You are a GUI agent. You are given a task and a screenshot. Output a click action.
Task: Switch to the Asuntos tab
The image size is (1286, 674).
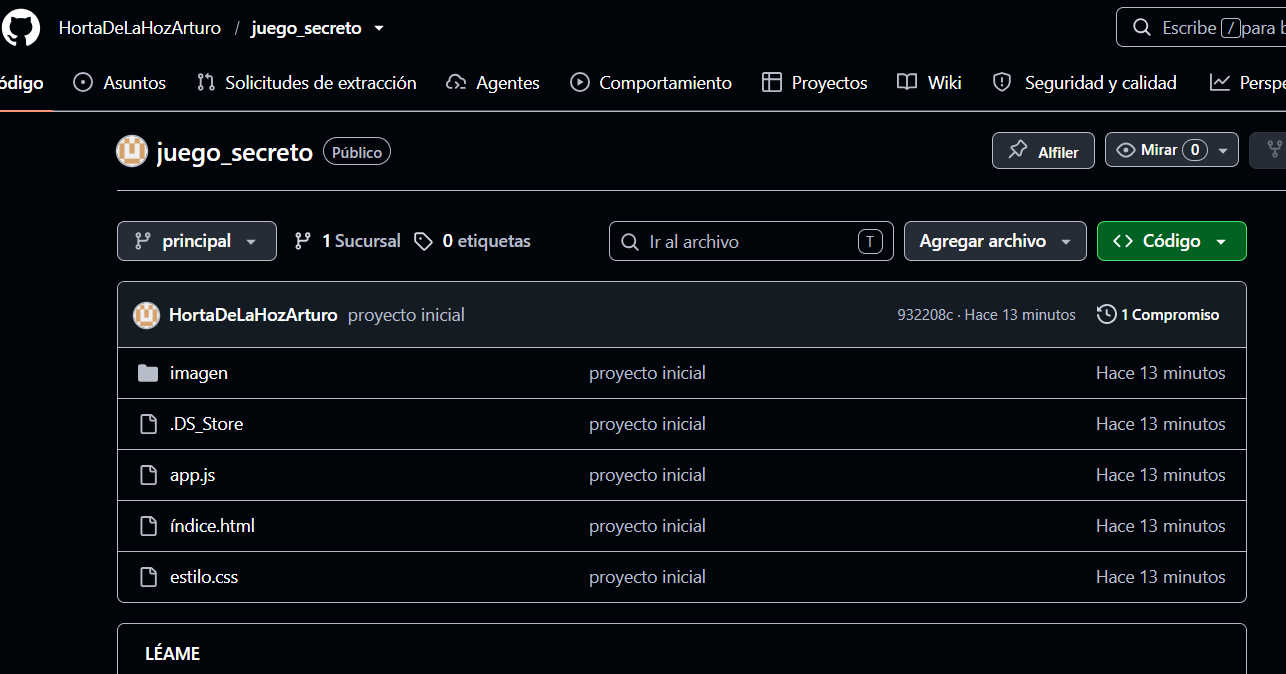coord(120,83)
